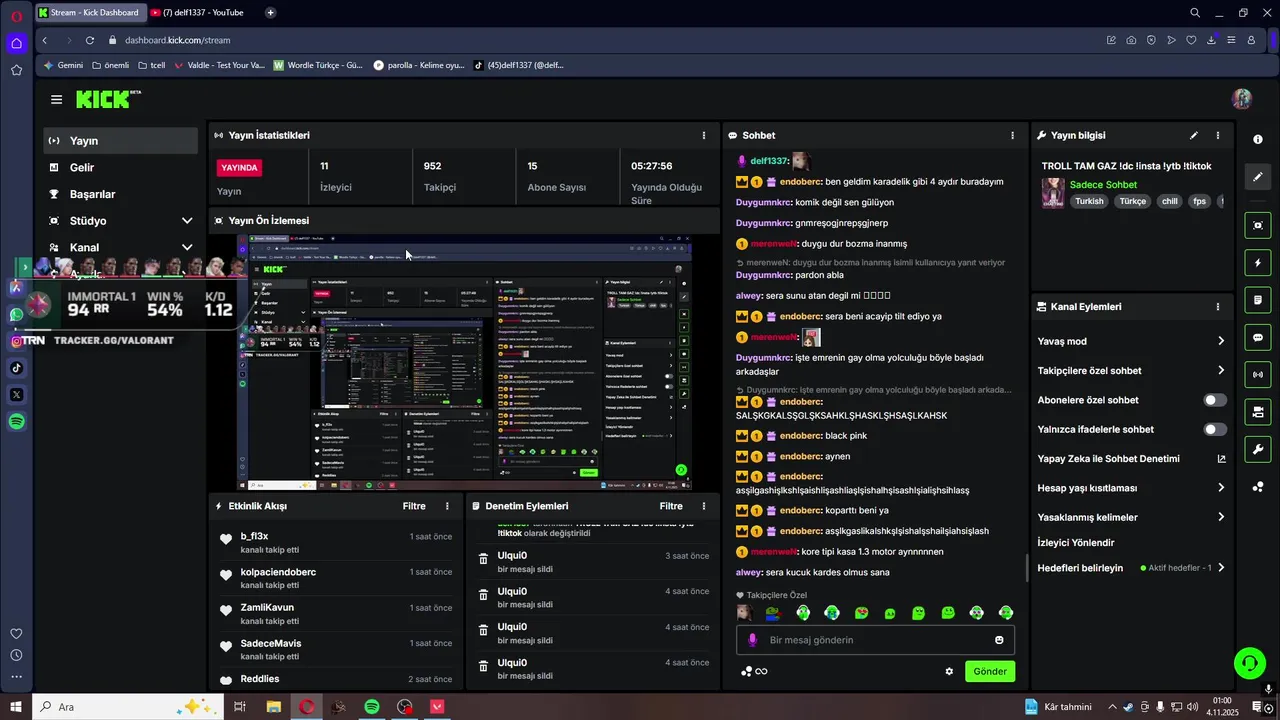Open Wordle Türkçe bookmark
The image size is (1280, 720).
click(x=318, y=65)
